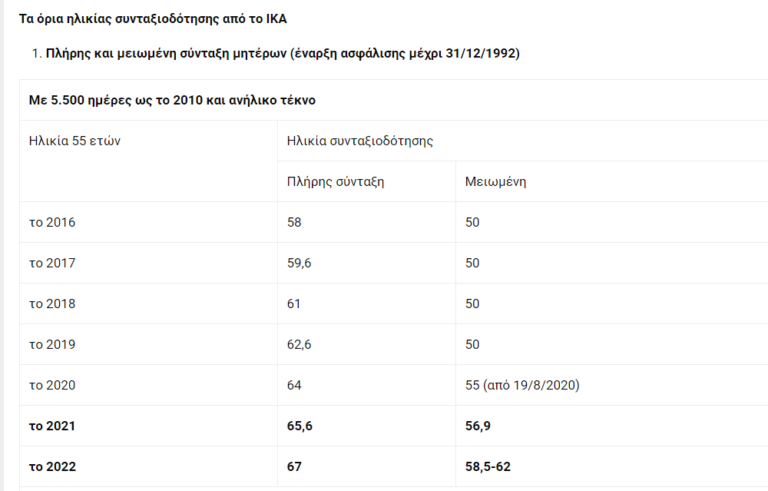Click the '58,5-62' reduced pension cell
The height and width of the screenshot is (491, 768).
click(x=490, y=467)
